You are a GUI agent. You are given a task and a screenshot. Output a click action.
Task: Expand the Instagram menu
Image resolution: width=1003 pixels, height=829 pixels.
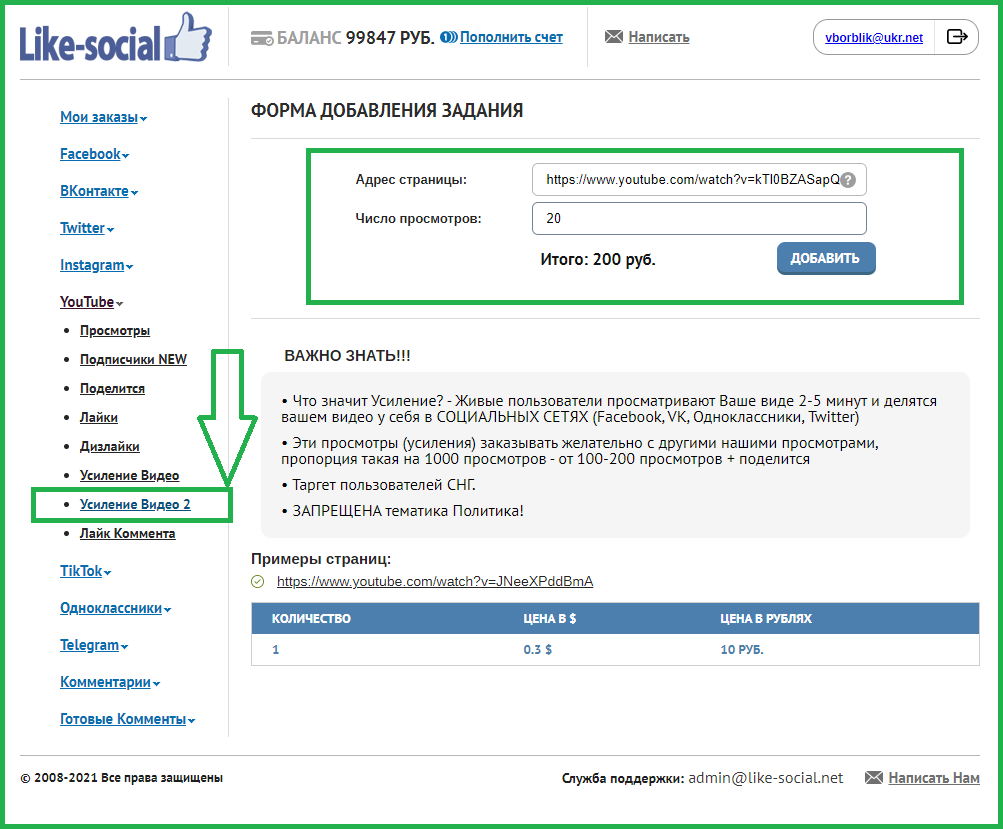97,265
